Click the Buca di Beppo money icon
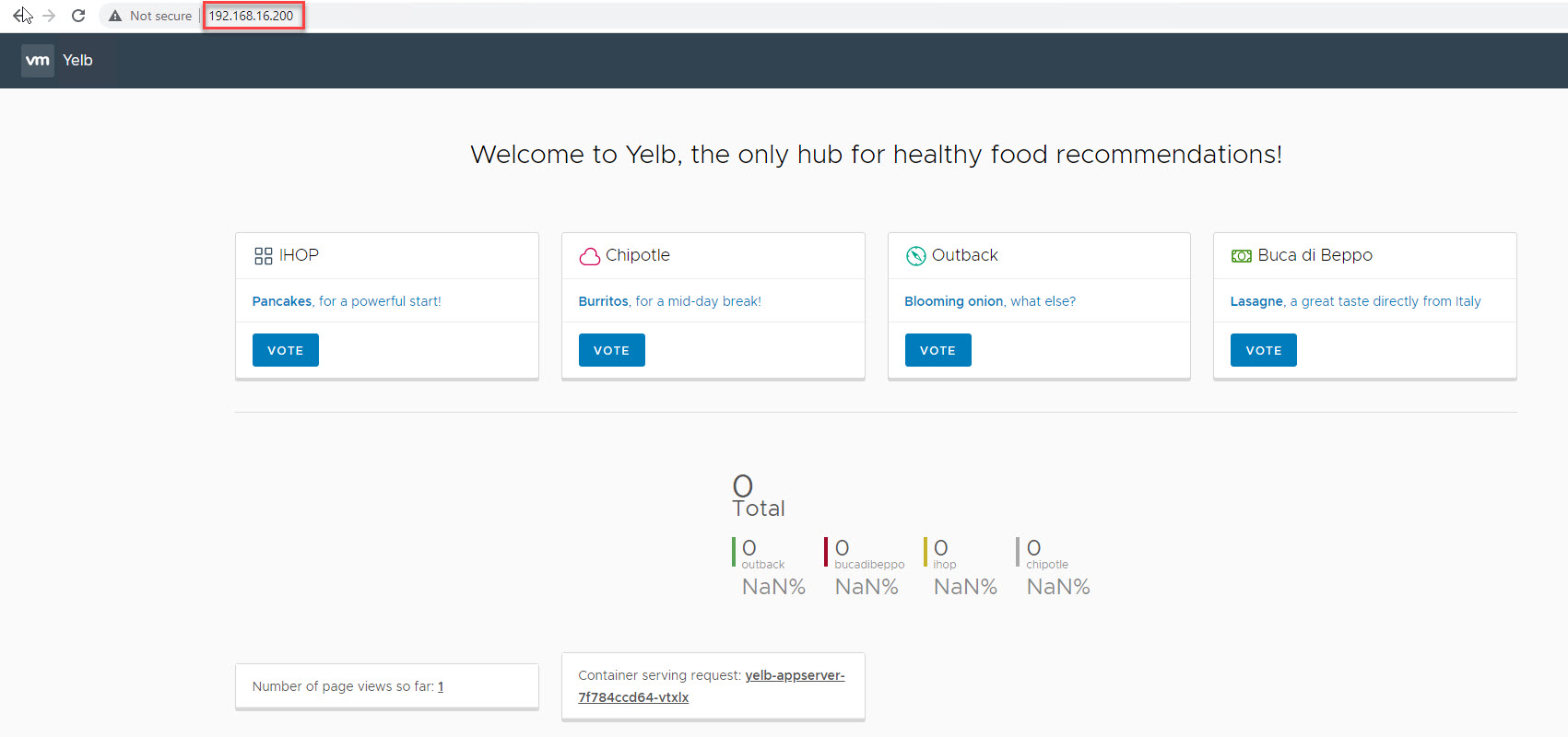This screenshot has height=737, width=1568. point(1241,256)
